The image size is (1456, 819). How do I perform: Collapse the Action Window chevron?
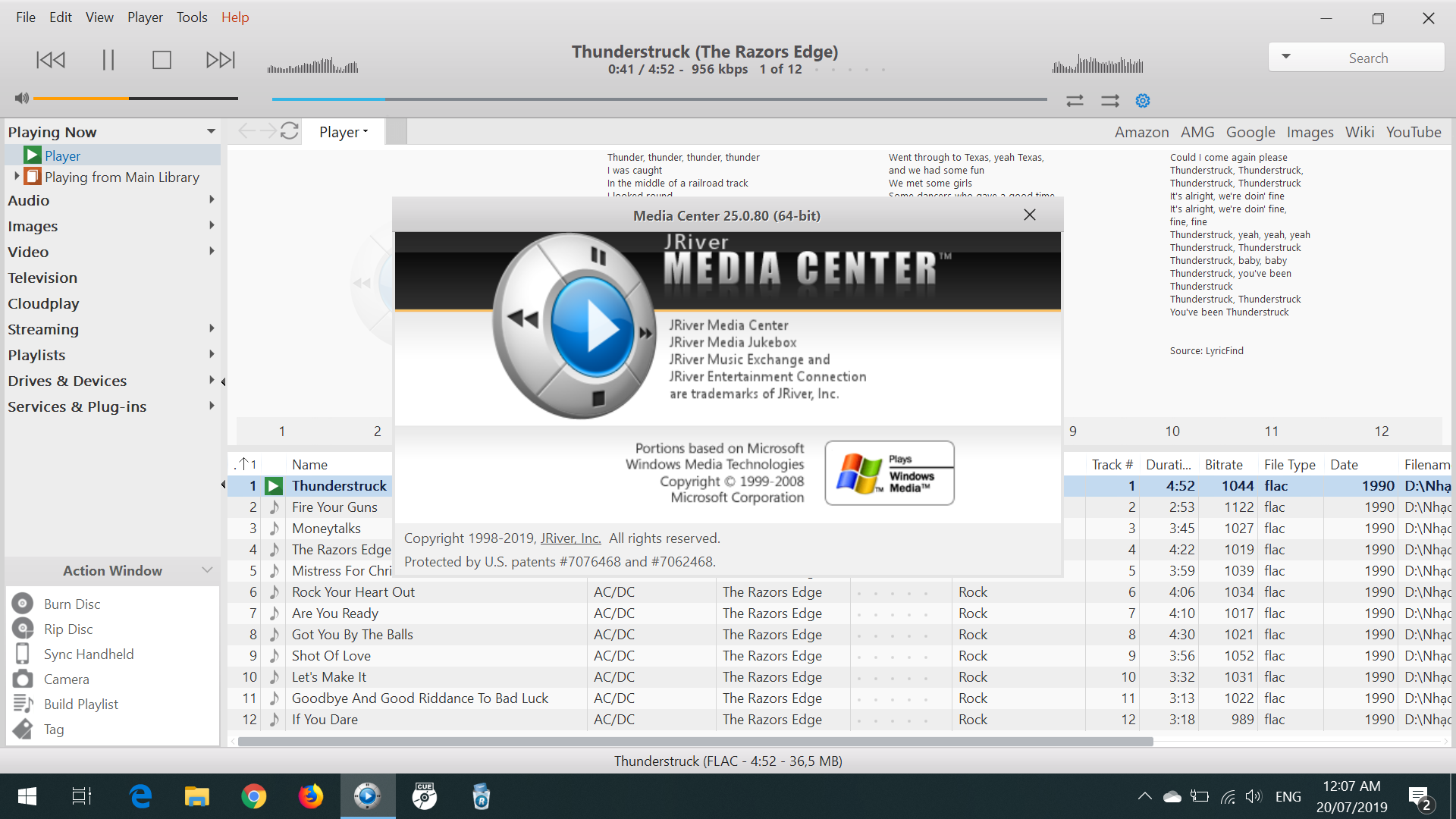(207, 570)
